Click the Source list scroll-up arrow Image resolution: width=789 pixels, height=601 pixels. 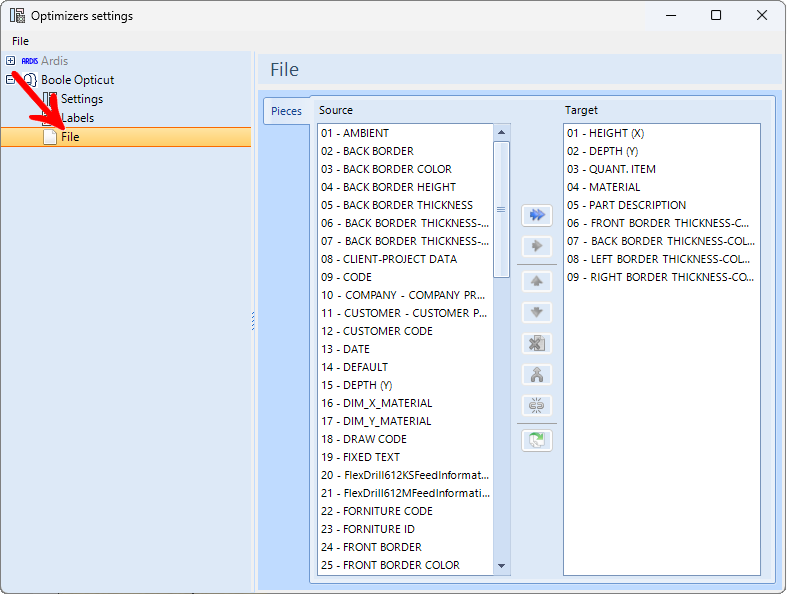pyautogui.click(x=501, y=132)
